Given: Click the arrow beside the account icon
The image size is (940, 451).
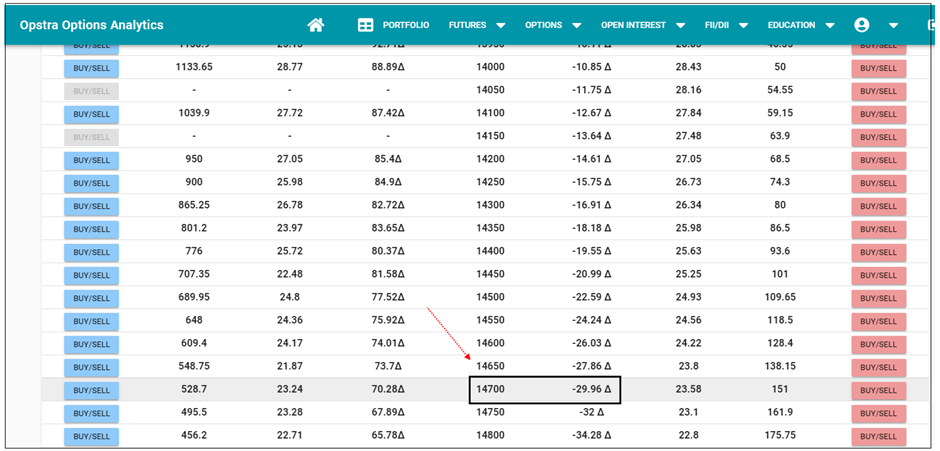Looking at the screenshot, I should pyautogui.click(x=893, y=25).
